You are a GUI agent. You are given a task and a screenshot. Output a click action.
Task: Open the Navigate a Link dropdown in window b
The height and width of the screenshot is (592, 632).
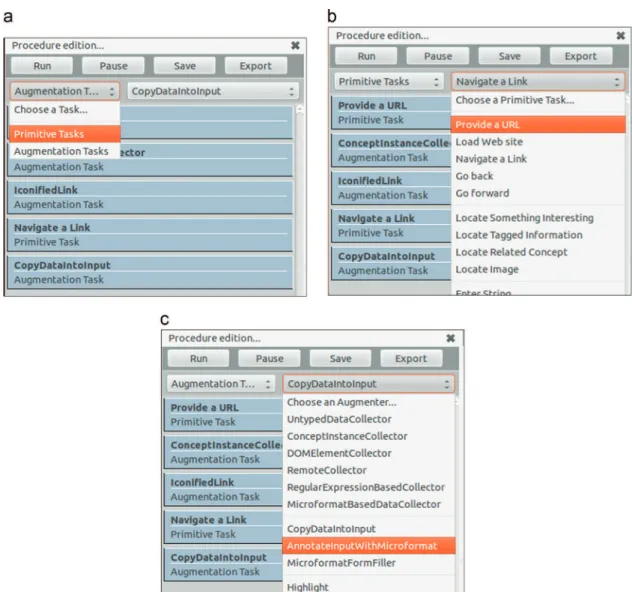538,81
